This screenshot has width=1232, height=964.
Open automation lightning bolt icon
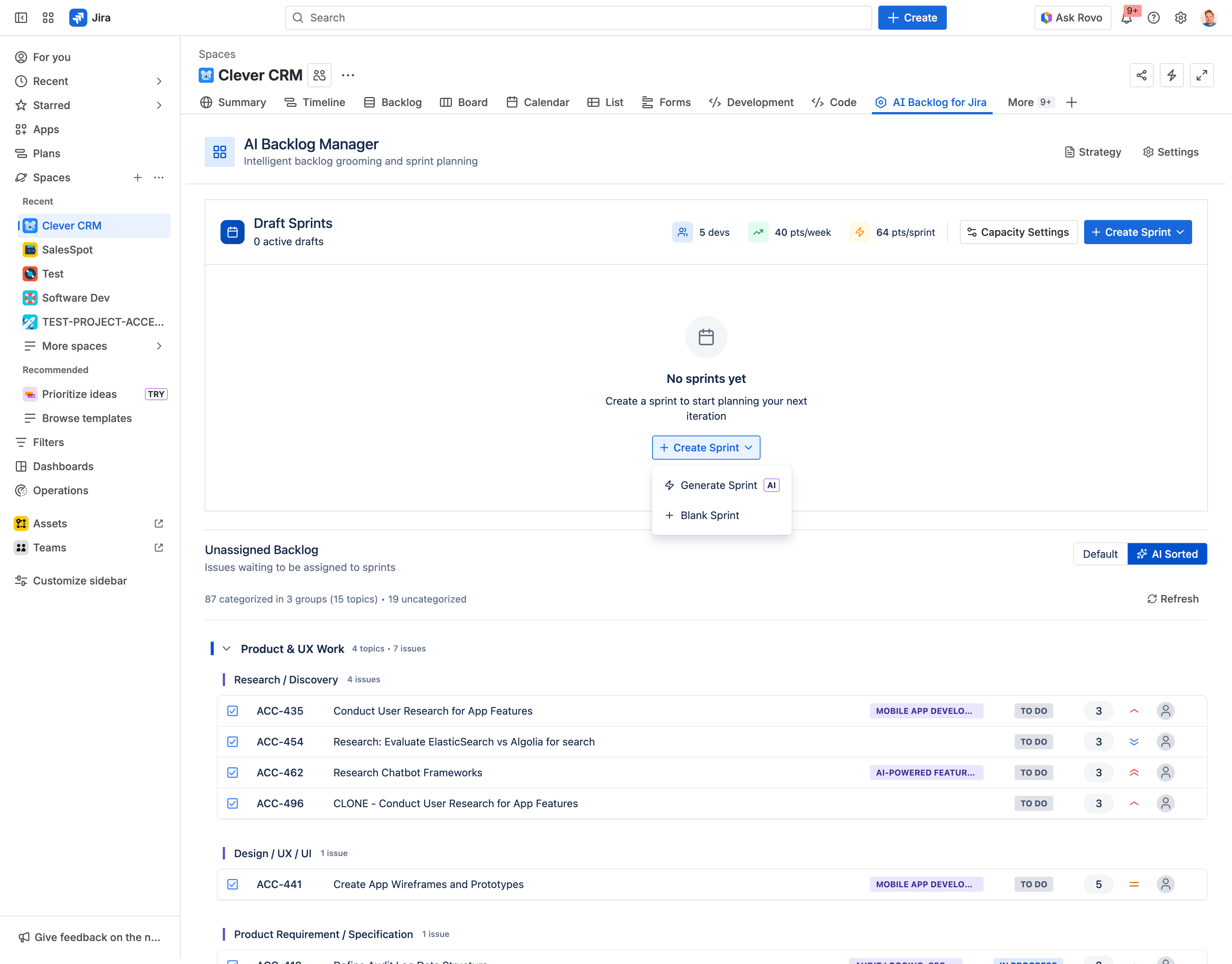click(1171, 75)
